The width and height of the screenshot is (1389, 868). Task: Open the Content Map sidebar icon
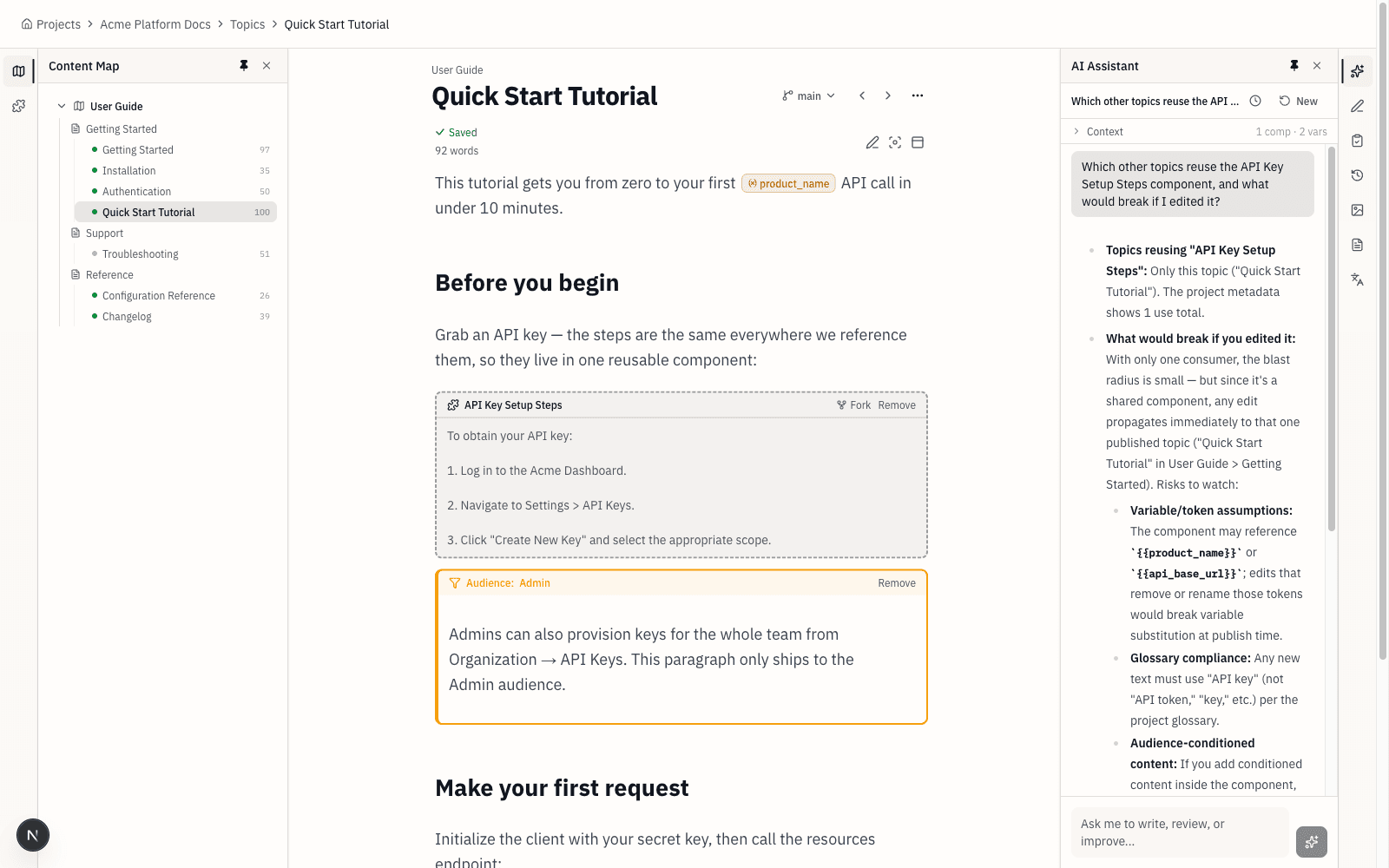pos(18,71)
